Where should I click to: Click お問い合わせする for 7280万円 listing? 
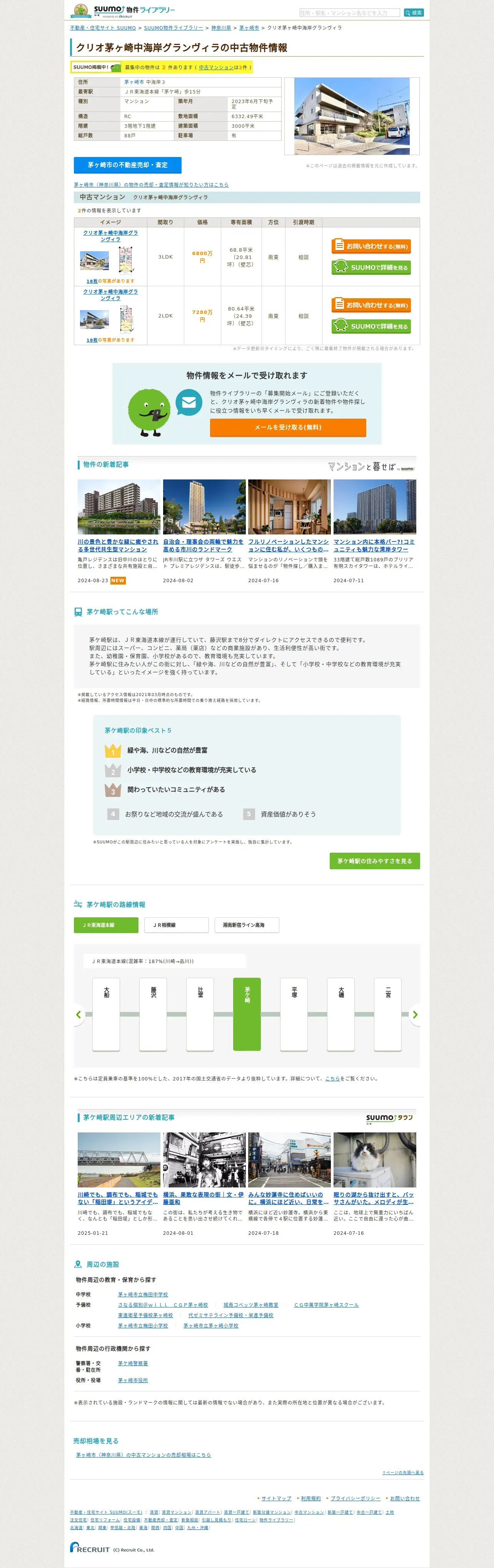tap(371, 304)
